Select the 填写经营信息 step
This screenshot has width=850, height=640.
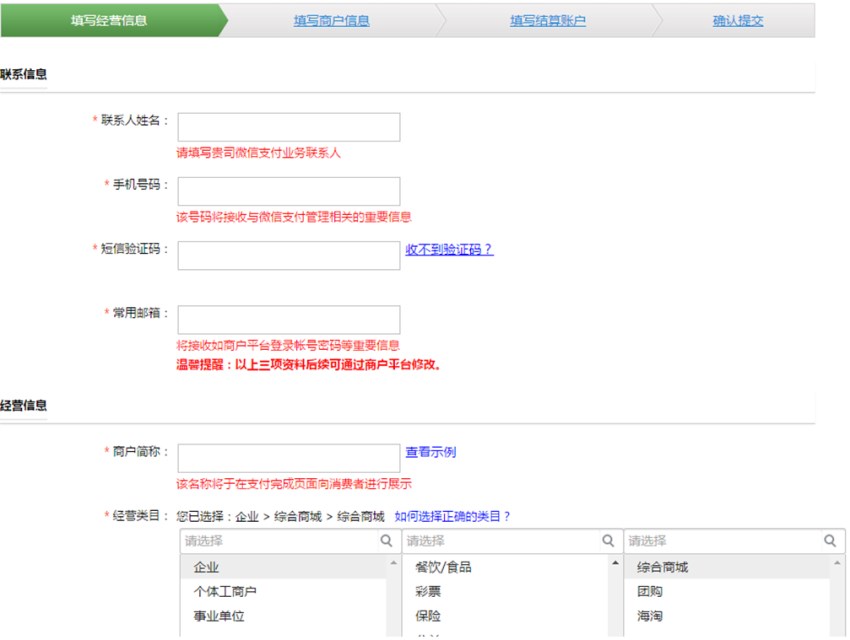[x=109, y=21]
